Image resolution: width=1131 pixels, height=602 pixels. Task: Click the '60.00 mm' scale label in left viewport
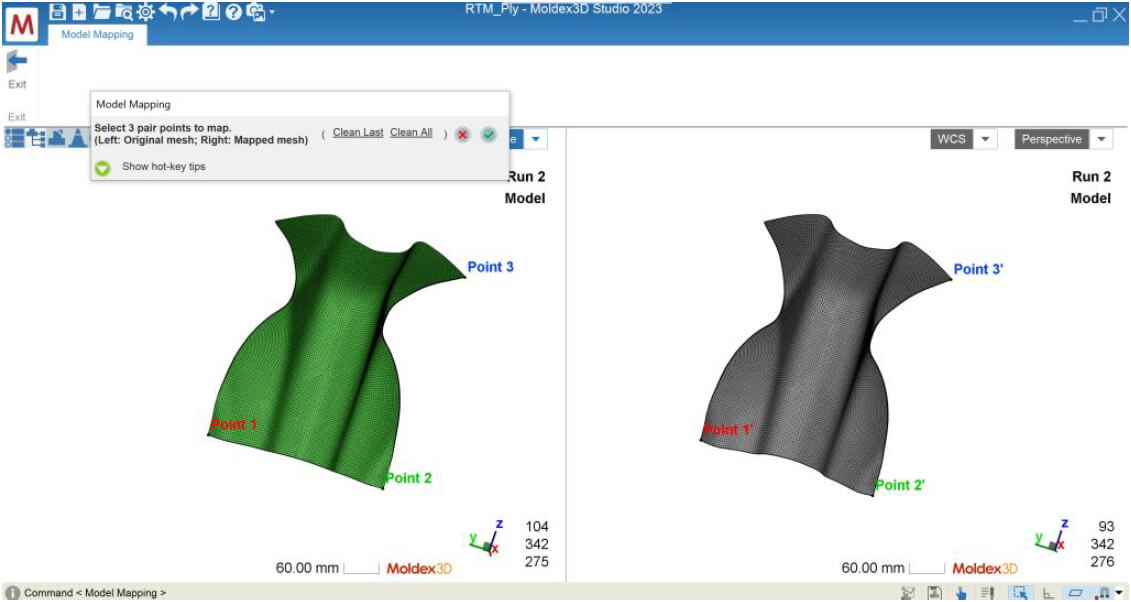click(x=307, y=568)
